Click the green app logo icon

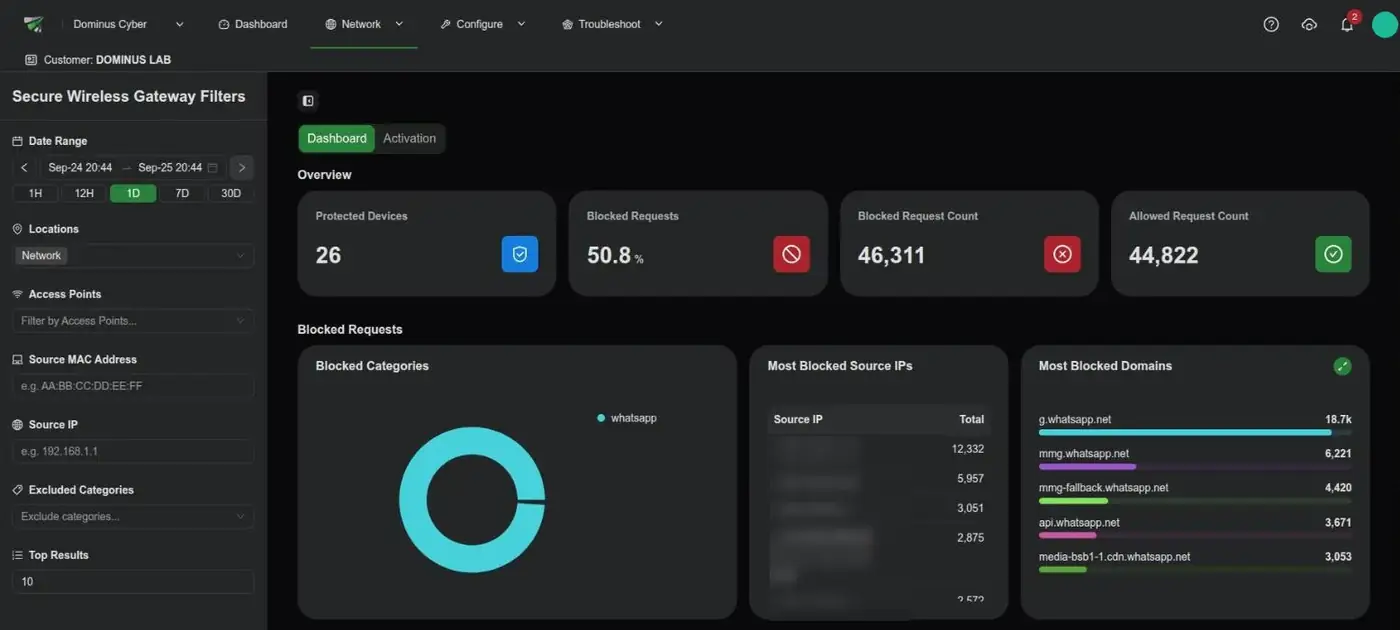coord(34,24)
